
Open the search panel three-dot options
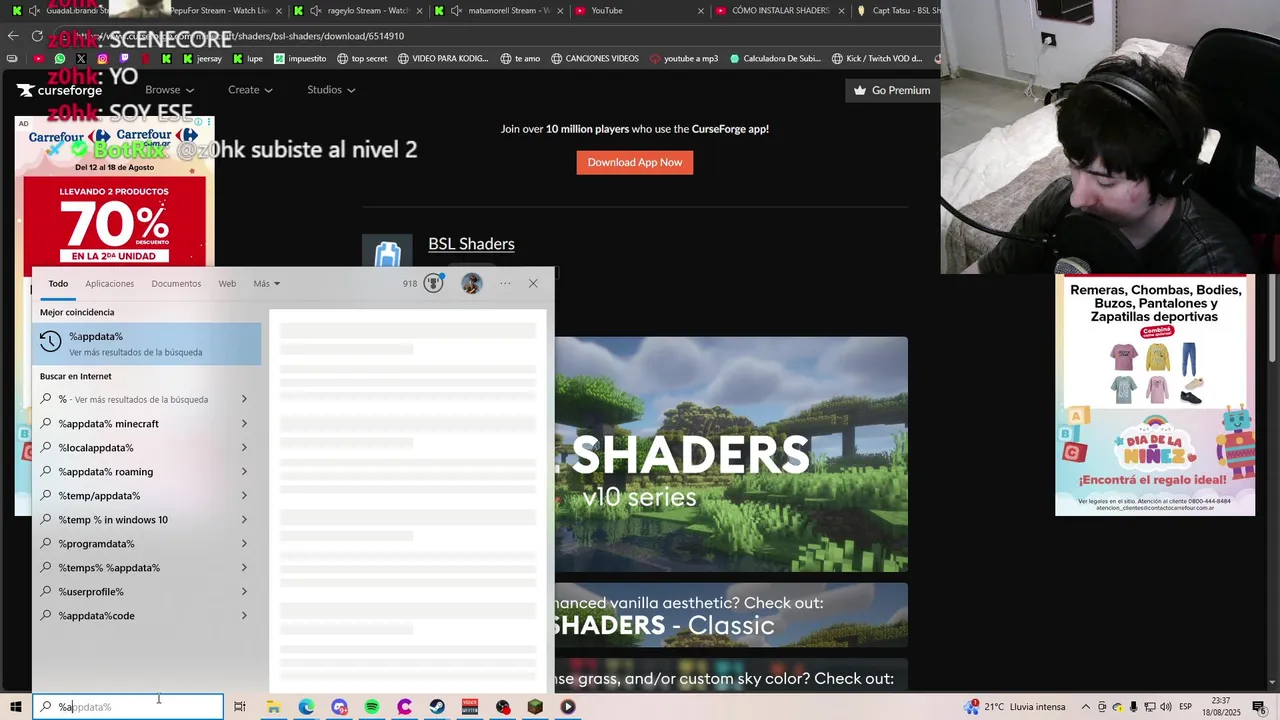[x=505, y=283]
